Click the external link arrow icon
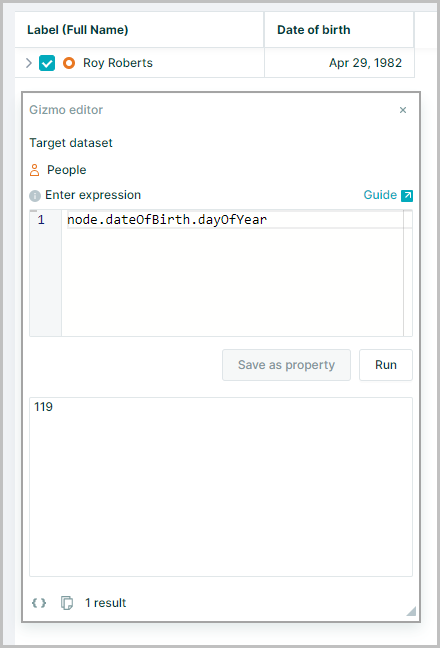The width and height of the screenshot is (440, 648). coord(407,195)
